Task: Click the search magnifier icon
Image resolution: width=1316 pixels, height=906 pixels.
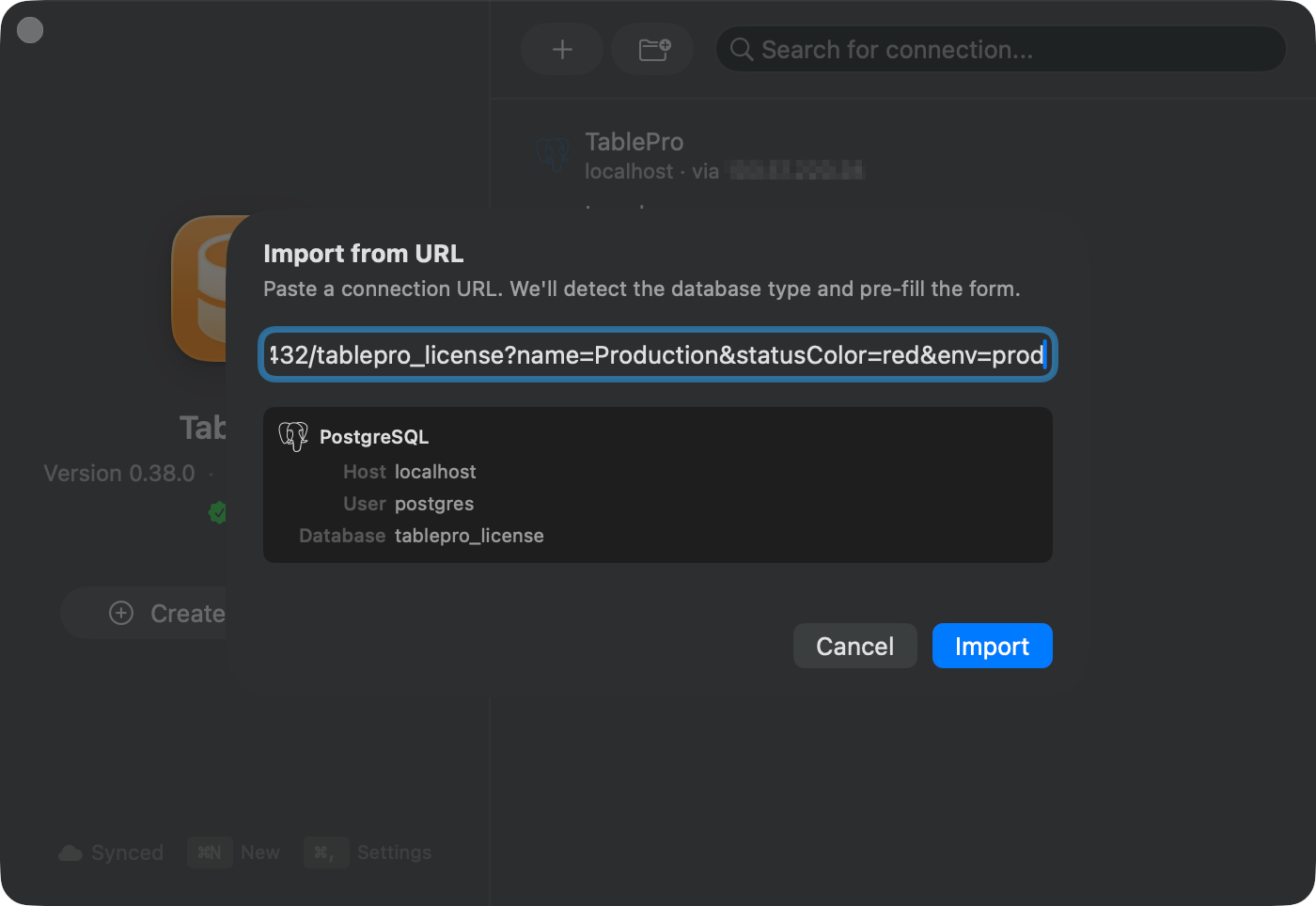Action: 742,49
